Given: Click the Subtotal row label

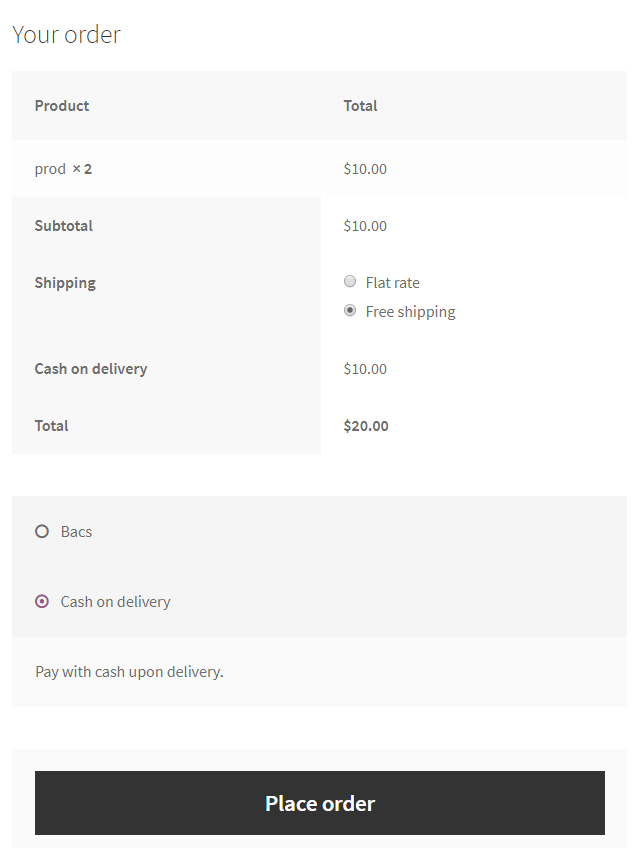Looking at the screenshot, I should 63,226.
